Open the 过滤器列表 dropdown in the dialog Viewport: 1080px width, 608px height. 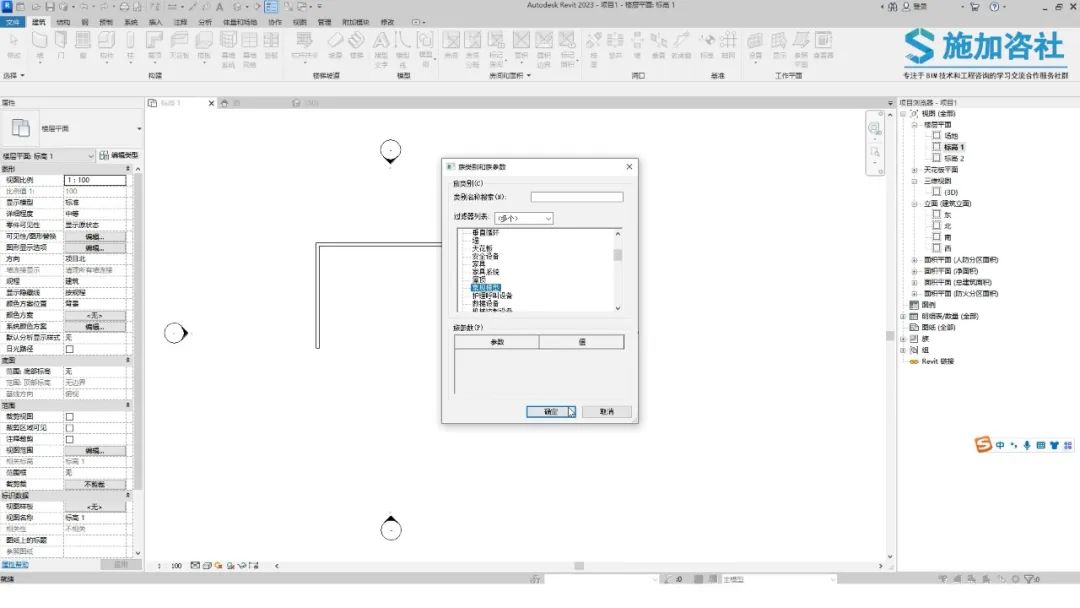(523, 218)
